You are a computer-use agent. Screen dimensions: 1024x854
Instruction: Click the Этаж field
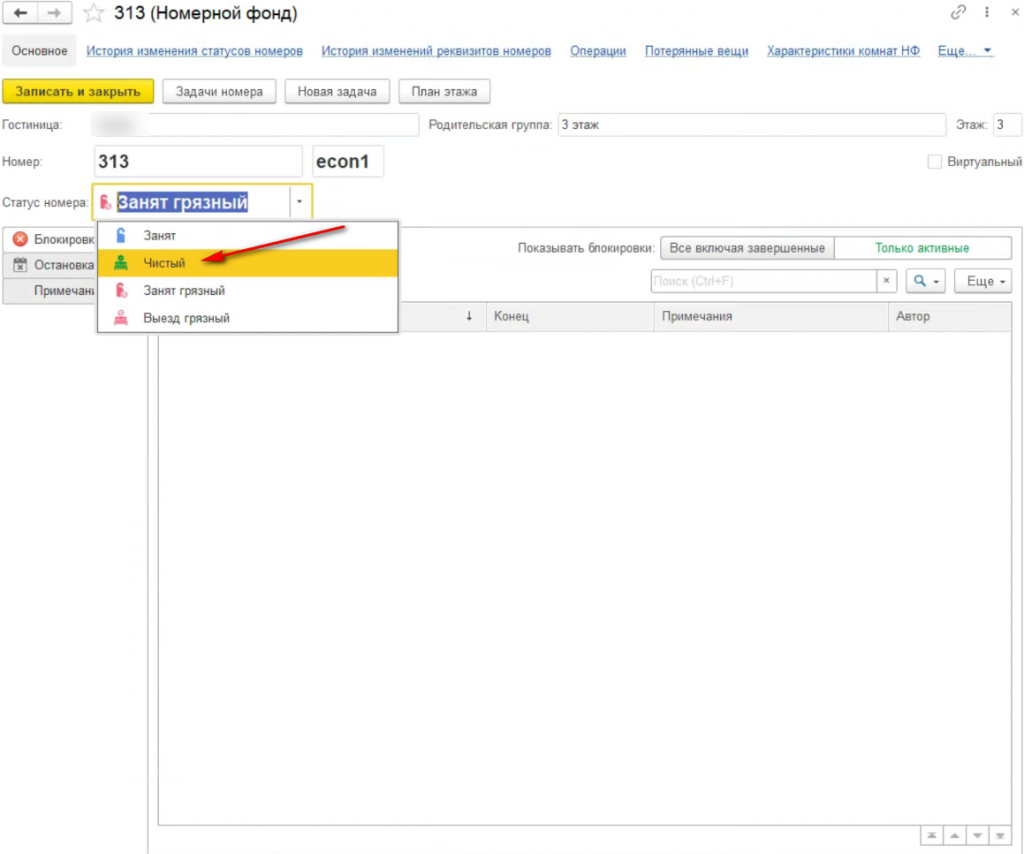[x=1007, y=125]
